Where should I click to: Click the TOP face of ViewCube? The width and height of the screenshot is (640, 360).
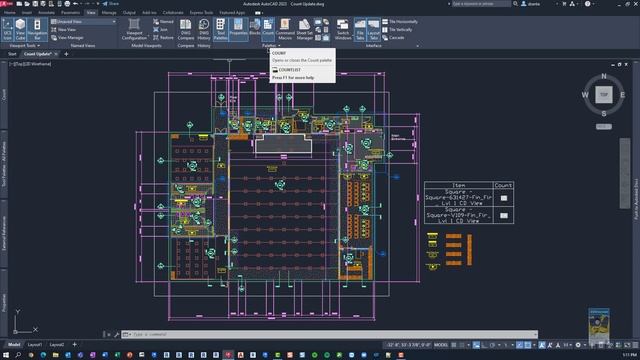(x=604, y=95)
